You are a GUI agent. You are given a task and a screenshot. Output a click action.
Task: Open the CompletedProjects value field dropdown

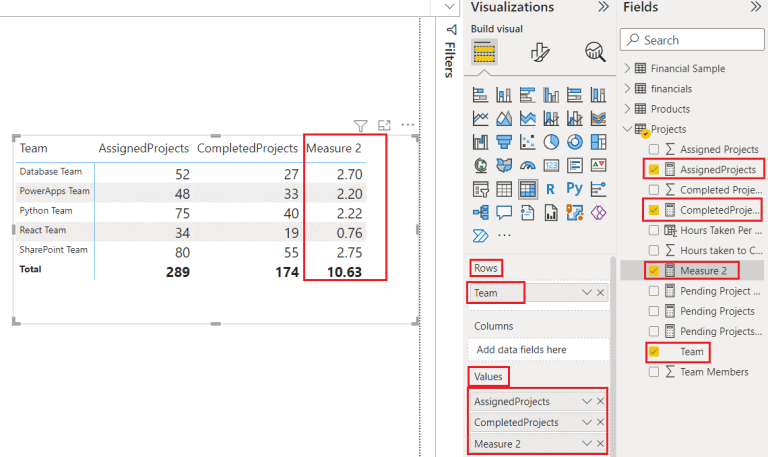[x=587, y=422]
